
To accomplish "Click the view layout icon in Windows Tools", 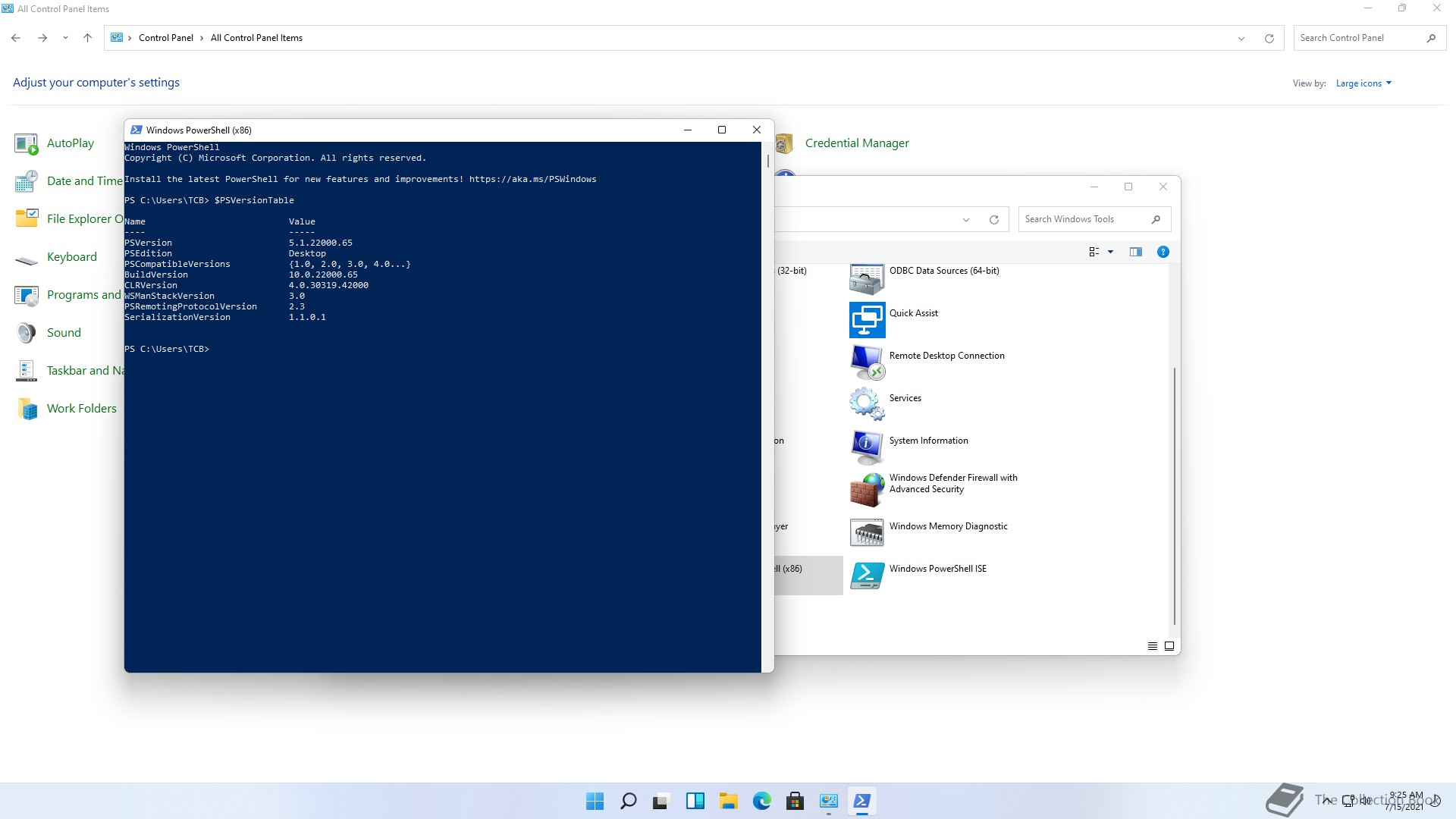I will [x=1094, y=252].
